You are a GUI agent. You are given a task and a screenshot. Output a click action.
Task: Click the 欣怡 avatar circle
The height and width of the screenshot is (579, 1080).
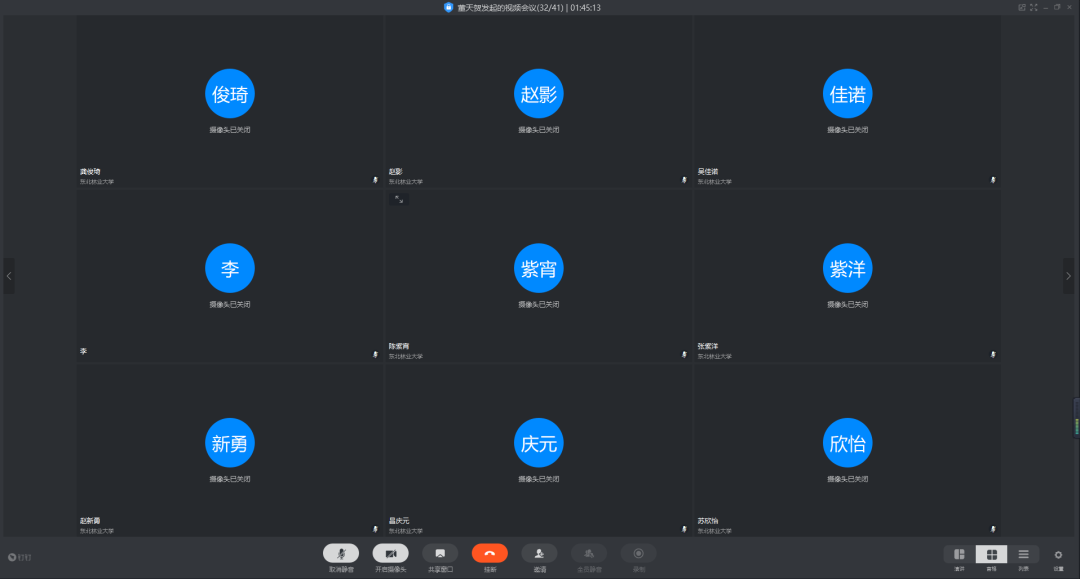point(847,443)
